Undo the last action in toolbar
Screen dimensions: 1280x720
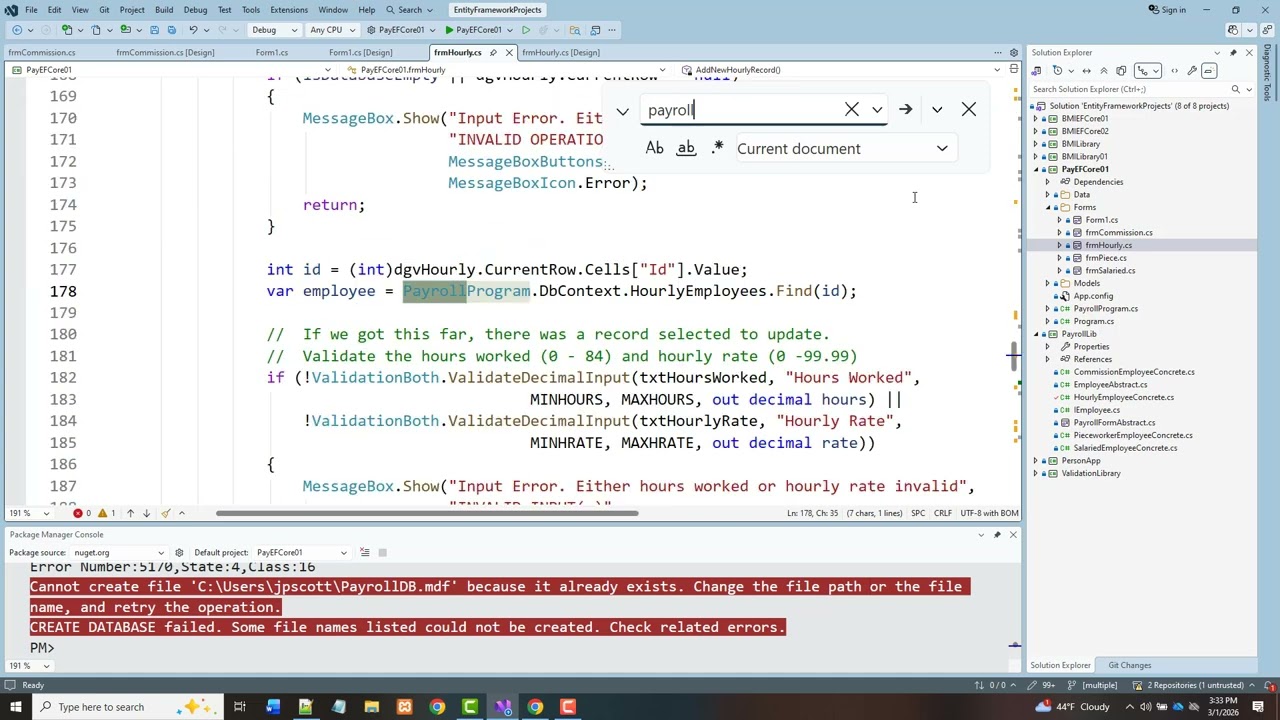193,30
